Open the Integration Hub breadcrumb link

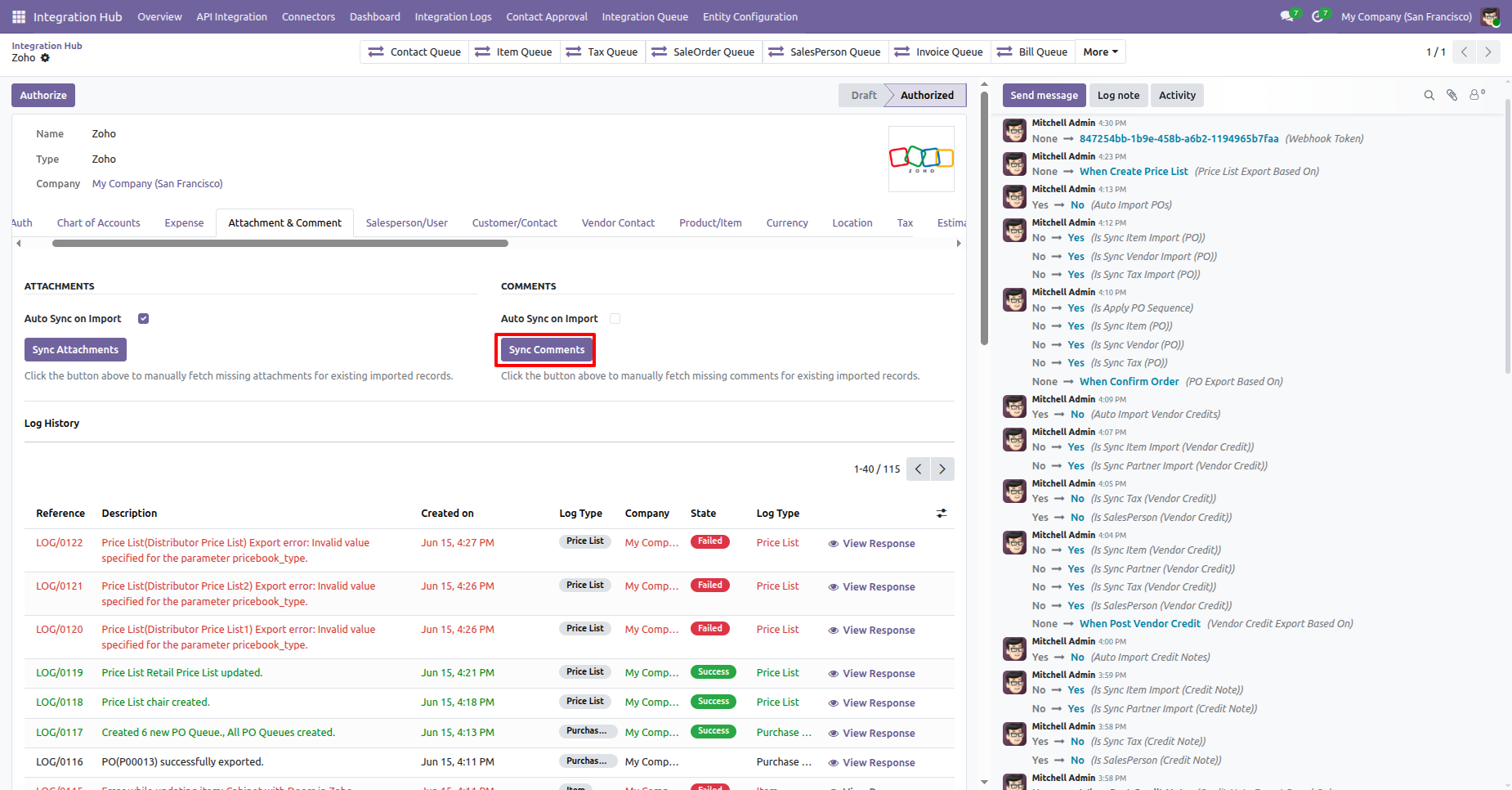(x=47, y=46)
